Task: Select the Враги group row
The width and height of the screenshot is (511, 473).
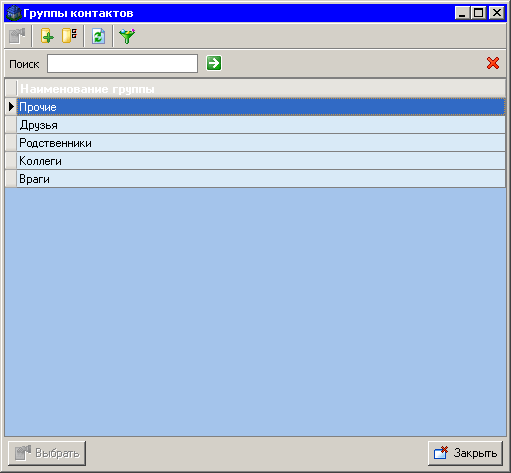Action: point(261,179)
